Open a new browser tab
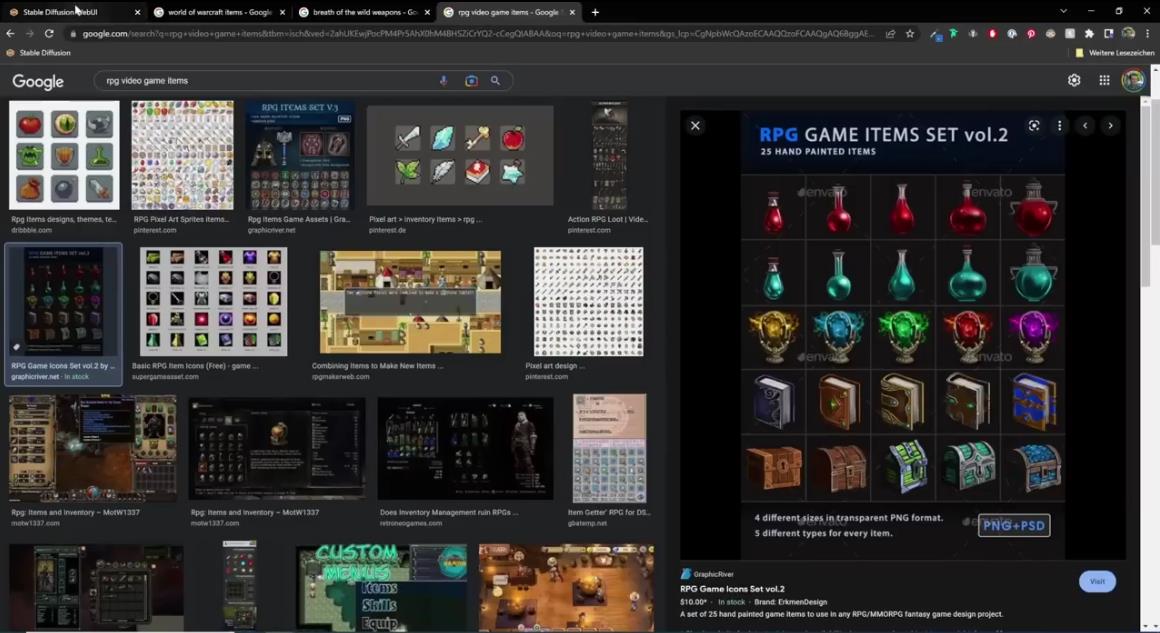The image size is (1160, 633). click(595, 12)
